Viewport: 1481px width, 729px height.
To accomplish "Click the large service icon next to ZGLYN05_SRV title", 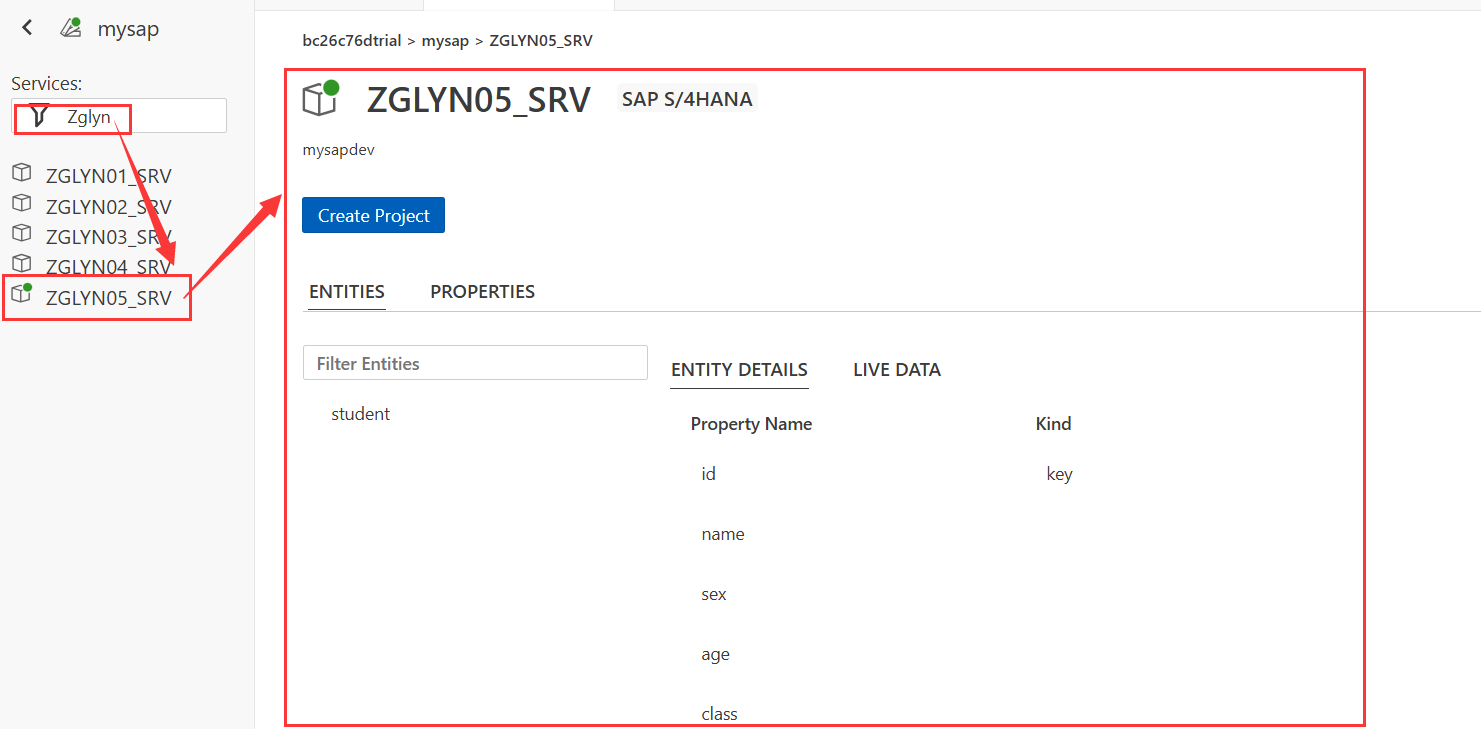I will (321, 98).
